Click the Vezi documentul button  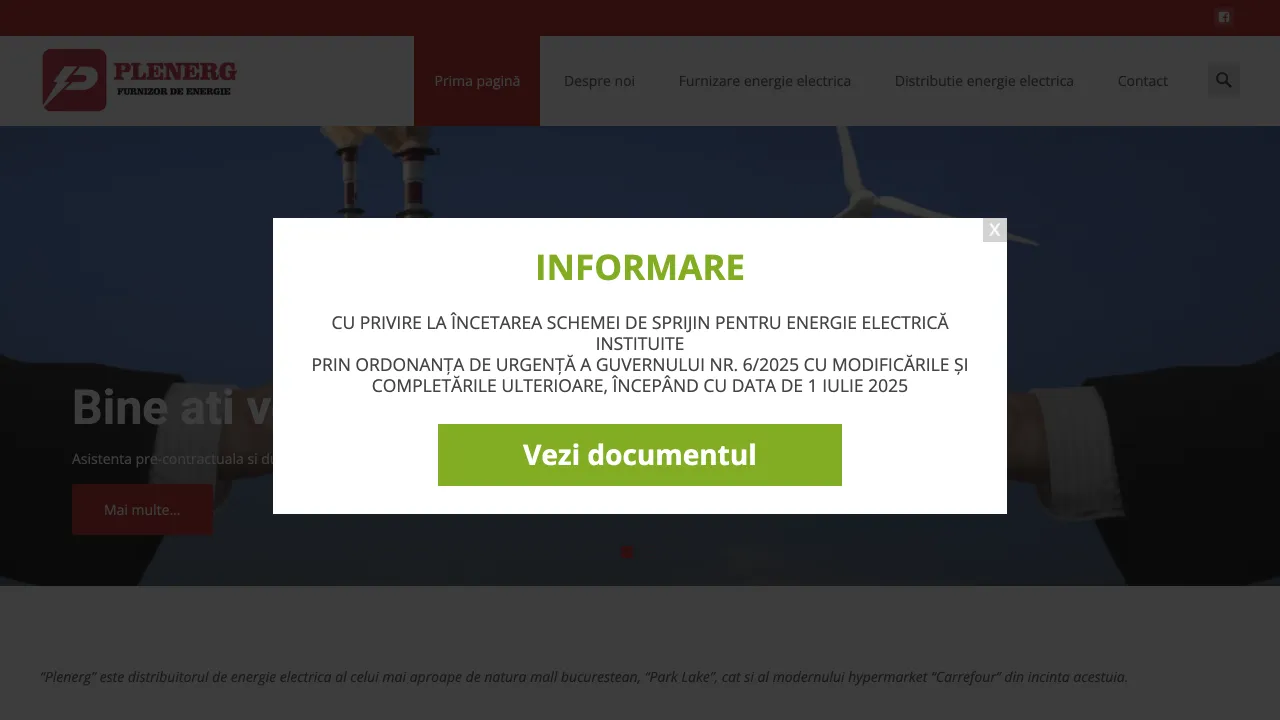click(640, 455)
